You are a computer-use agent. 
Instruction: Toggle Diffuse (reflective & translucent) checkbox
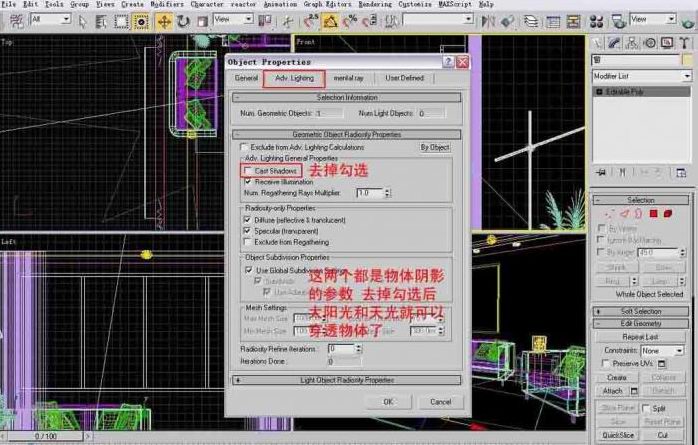click(248, 219)
